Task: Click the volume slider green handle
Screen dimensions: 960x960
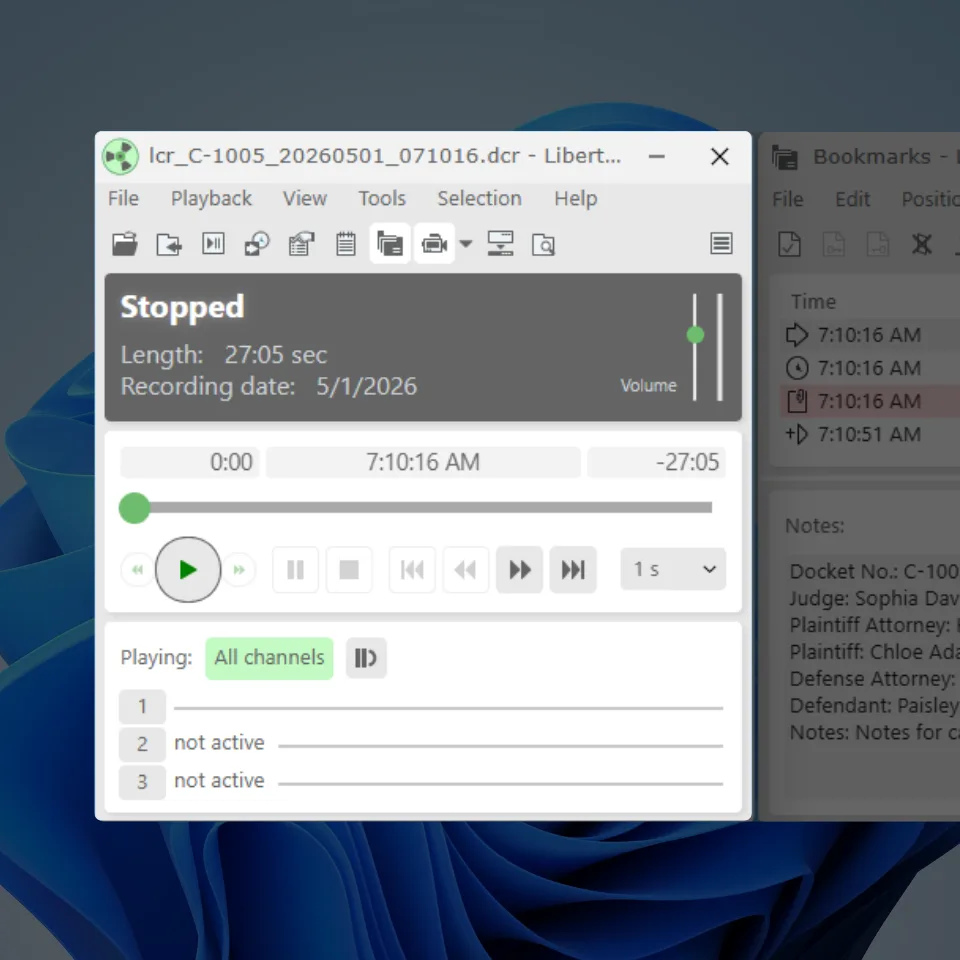Action: pyautogui.click(x=696, y=335)
